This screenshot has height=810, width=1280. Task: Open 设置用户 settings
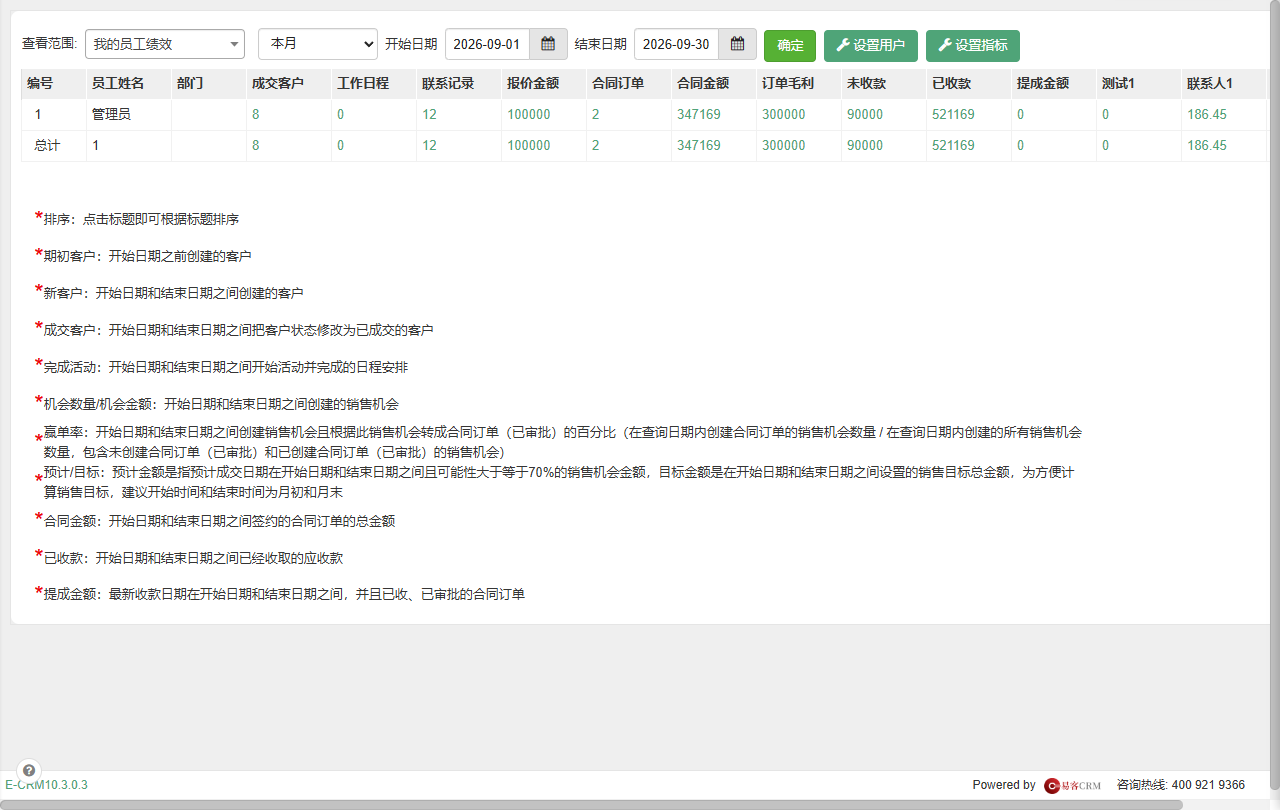871,45
